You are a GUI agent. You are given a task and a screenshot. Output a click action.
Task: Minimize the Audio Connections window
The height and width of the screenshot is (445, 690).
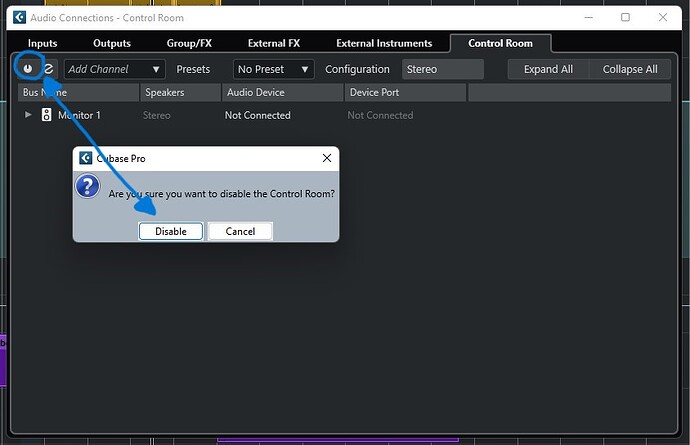(x=588, y=18)
